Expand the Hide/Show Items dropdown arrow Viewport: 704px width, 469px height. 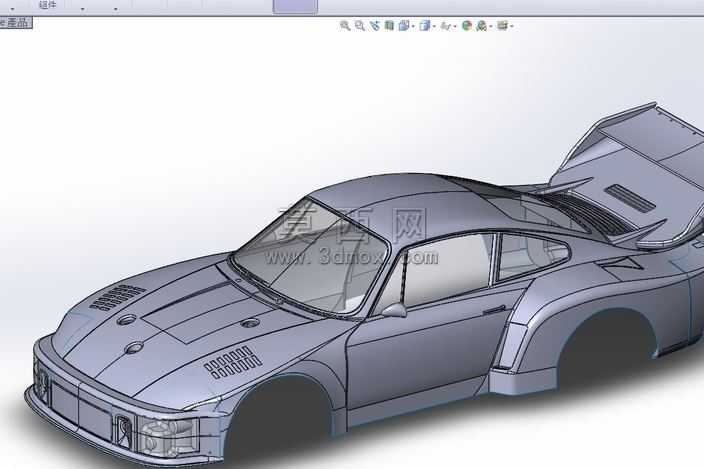(x=455, y=26)
